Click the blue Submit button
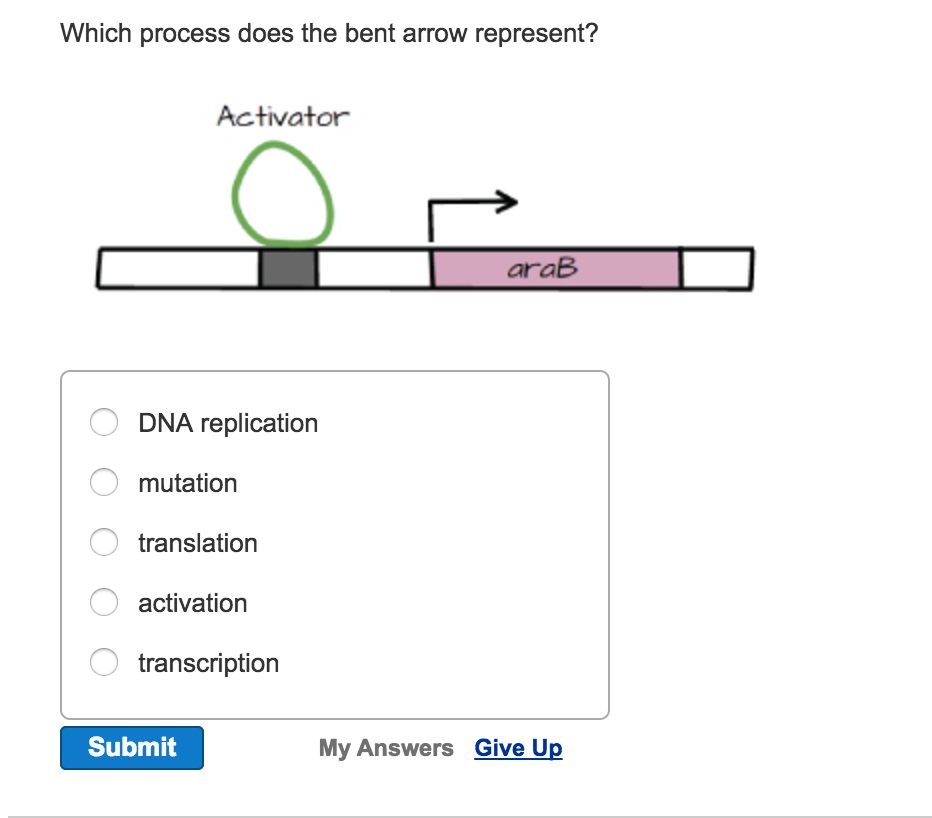This screenshot has height=818, width=932. pyautogui.click(x=131, y=747)
